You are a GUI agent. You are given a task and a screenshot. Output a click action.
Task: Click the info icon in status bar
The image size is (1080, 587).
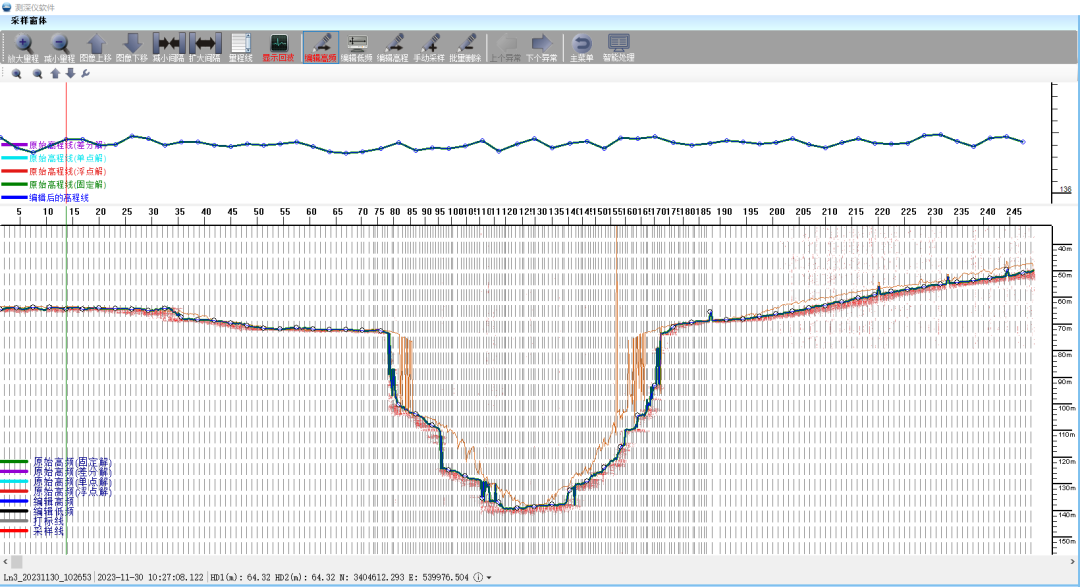pos(478,577)
